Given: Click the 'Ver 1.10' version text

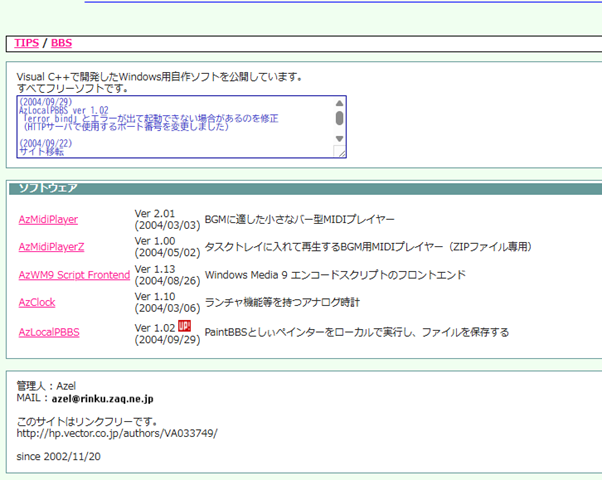Looking at the screenshot, I should (x=154, y=297).
